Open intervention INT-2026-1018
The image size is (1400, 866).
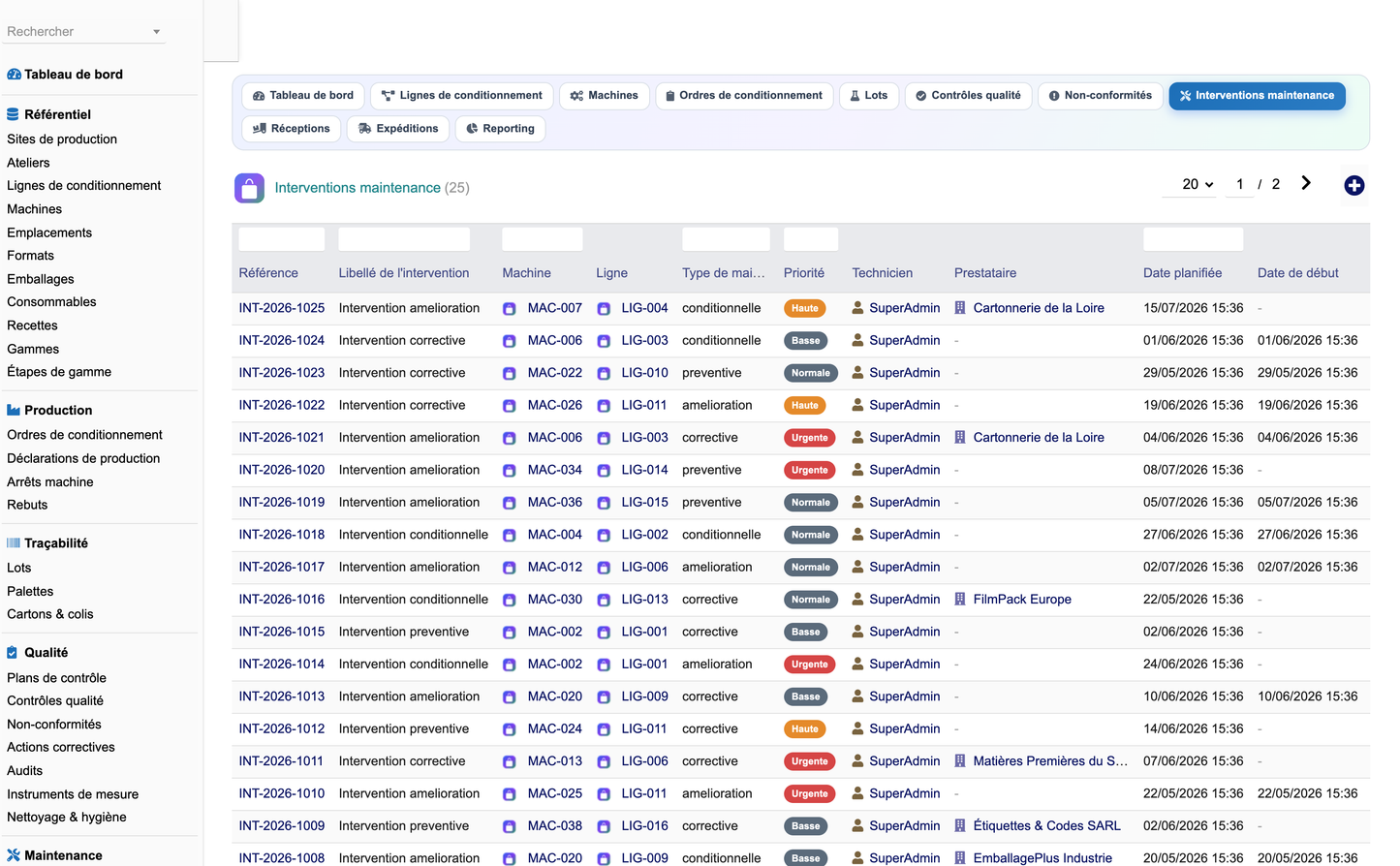[282, 535]
